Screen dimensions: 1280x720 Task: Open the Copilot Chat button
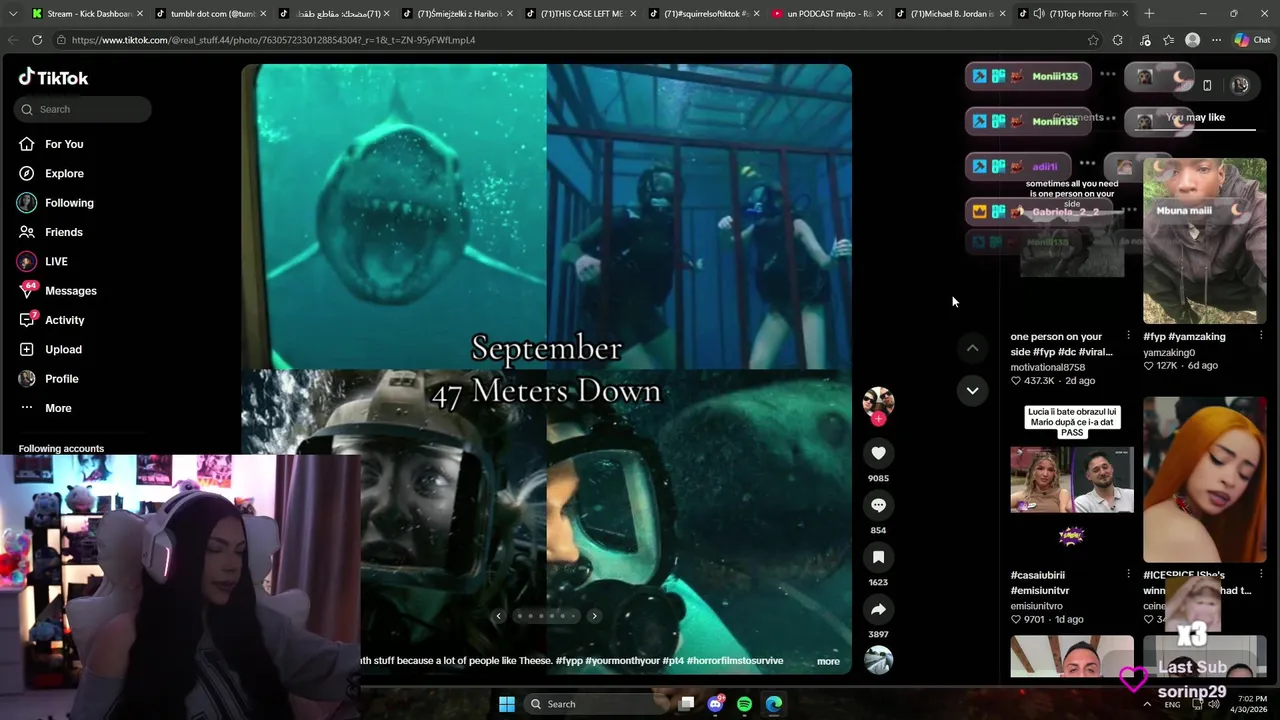1252,40
